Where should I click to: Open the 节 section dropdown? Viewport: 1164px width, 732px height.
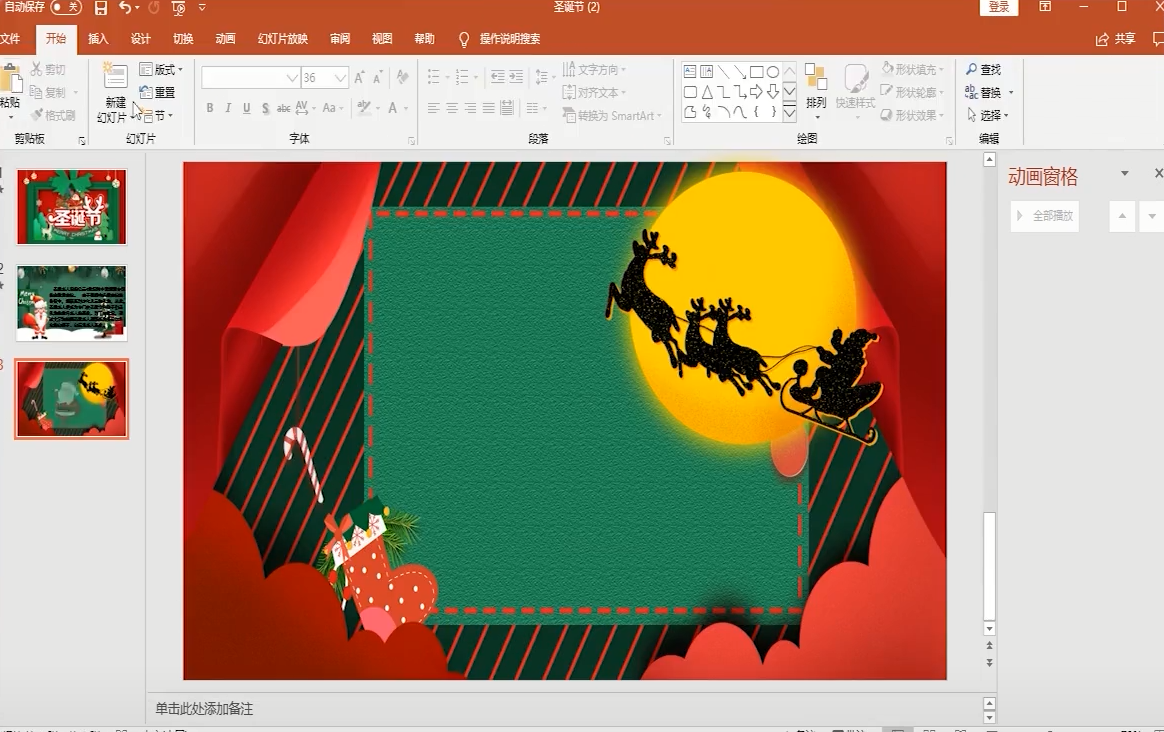(x=157, y=115)
